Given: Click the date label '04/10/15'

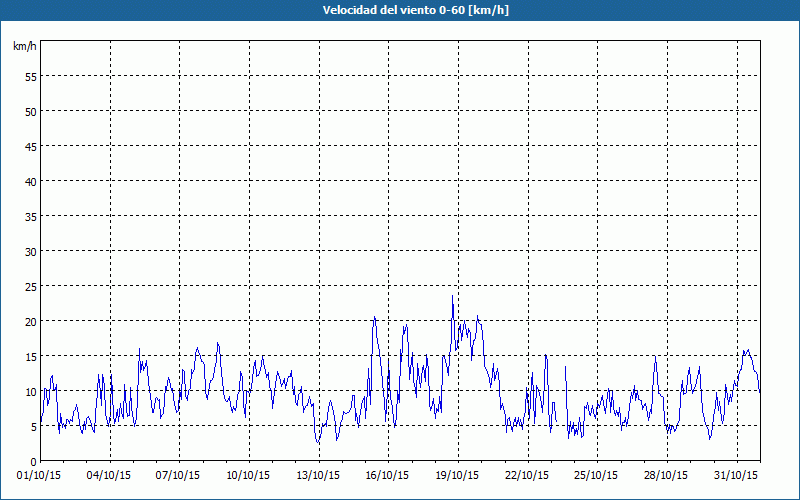Looking at the screenshot, I should pos(109,476).
